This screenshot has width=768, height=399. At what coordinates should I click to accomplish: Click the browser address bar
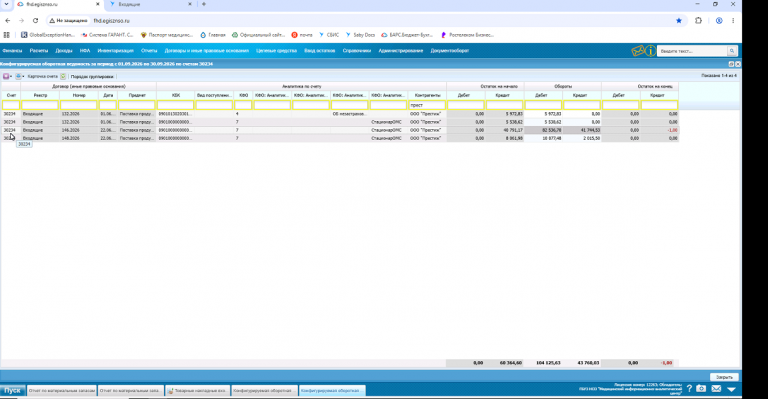coord(362,21)
